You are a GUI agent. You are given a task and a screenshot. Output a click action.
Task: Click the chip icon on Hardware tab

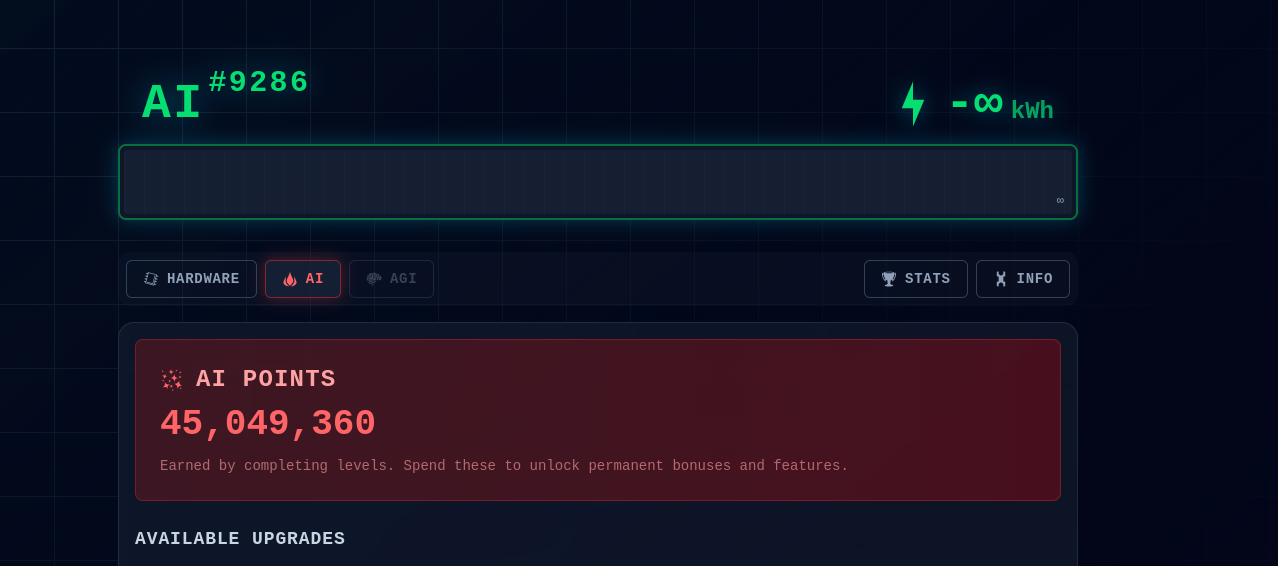(x=151, y=279)
